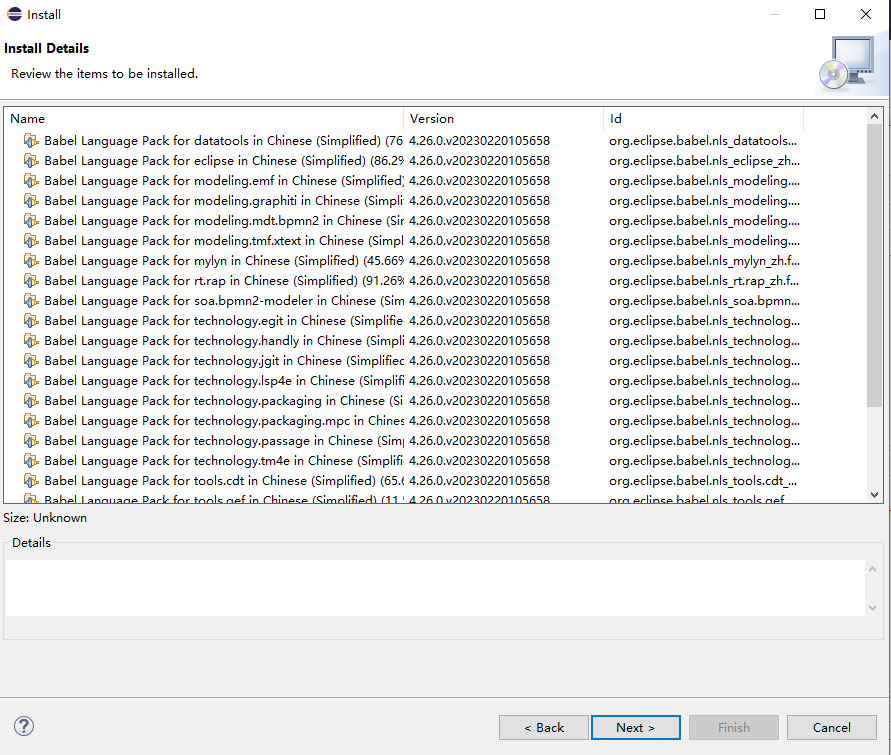Click the Id cell in the technology.packaging.mpc row
The height and width of the screenshot is (755, 891).
(x=705, y=420)
